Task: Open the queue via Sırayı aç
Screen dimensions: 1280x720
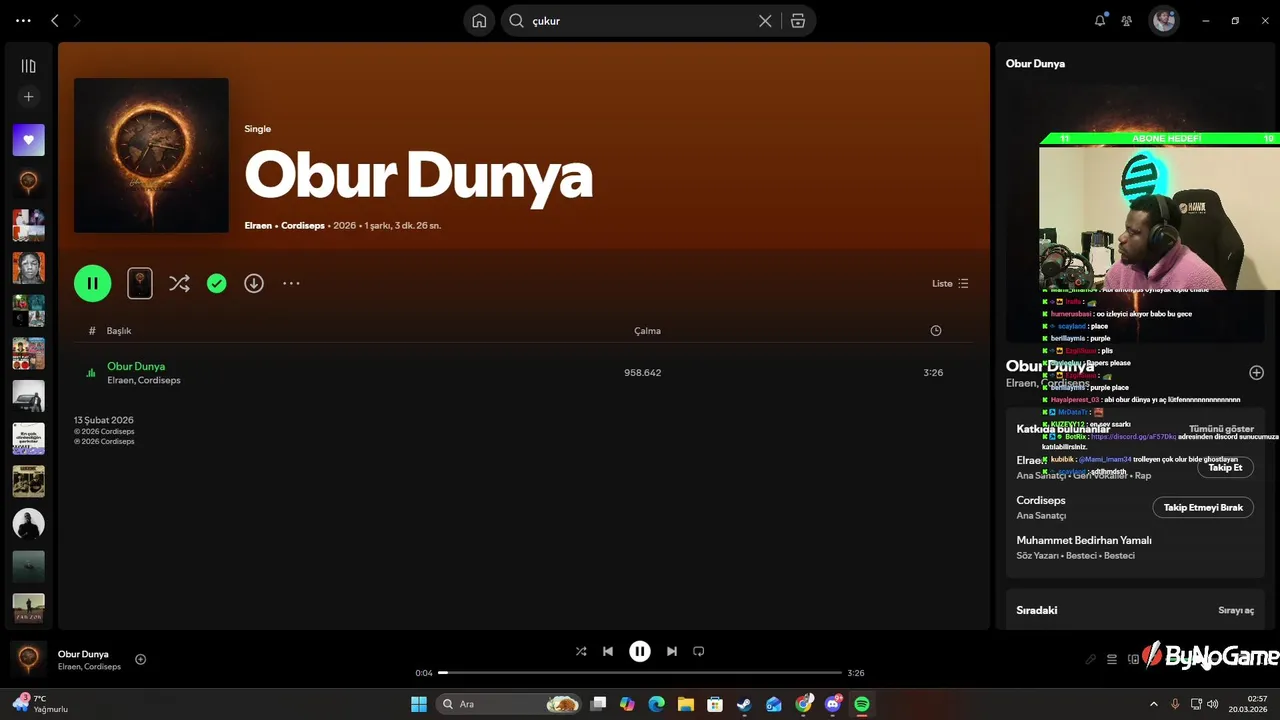Action: click(x=1236, y=610)
